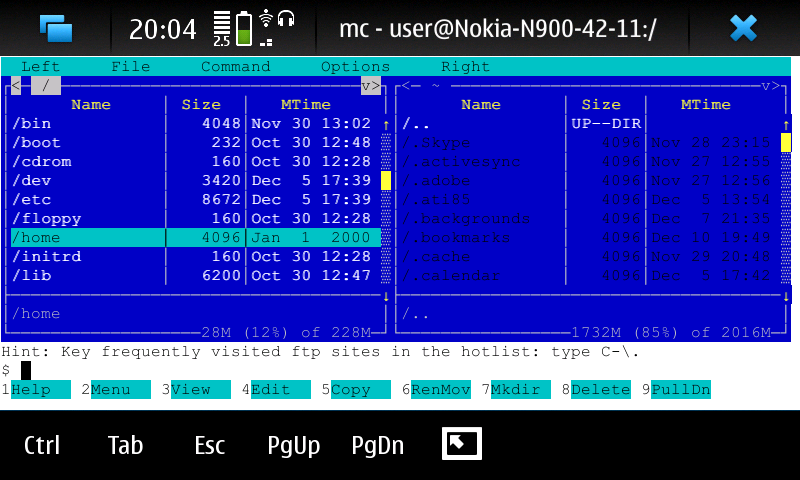Viewport: 800px width, 480px height.
Task: Select the /.. parent directory entry
Action: pyautogui.click(x=591, y=123)
